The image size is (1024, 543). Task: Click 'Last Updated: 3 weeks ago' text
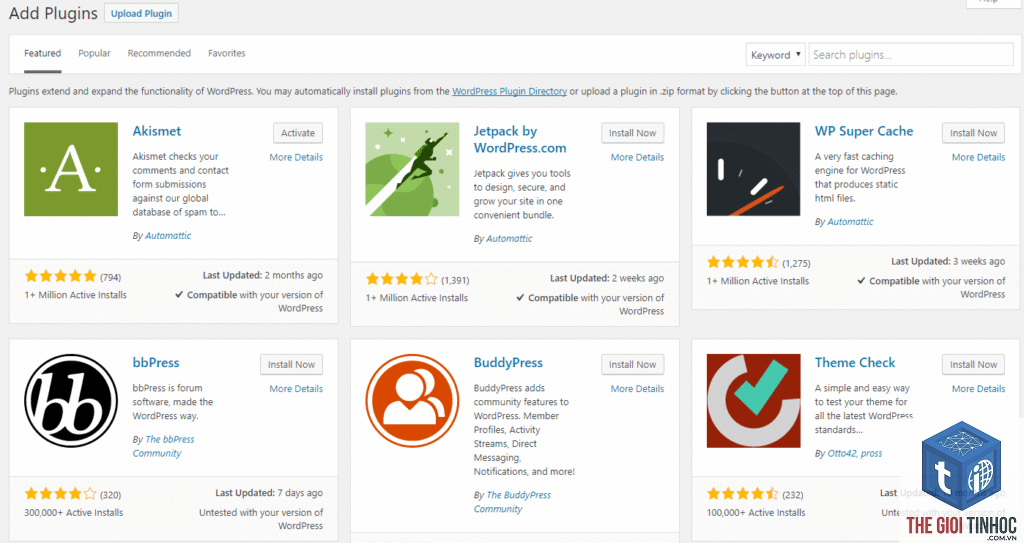pos(948,261)
